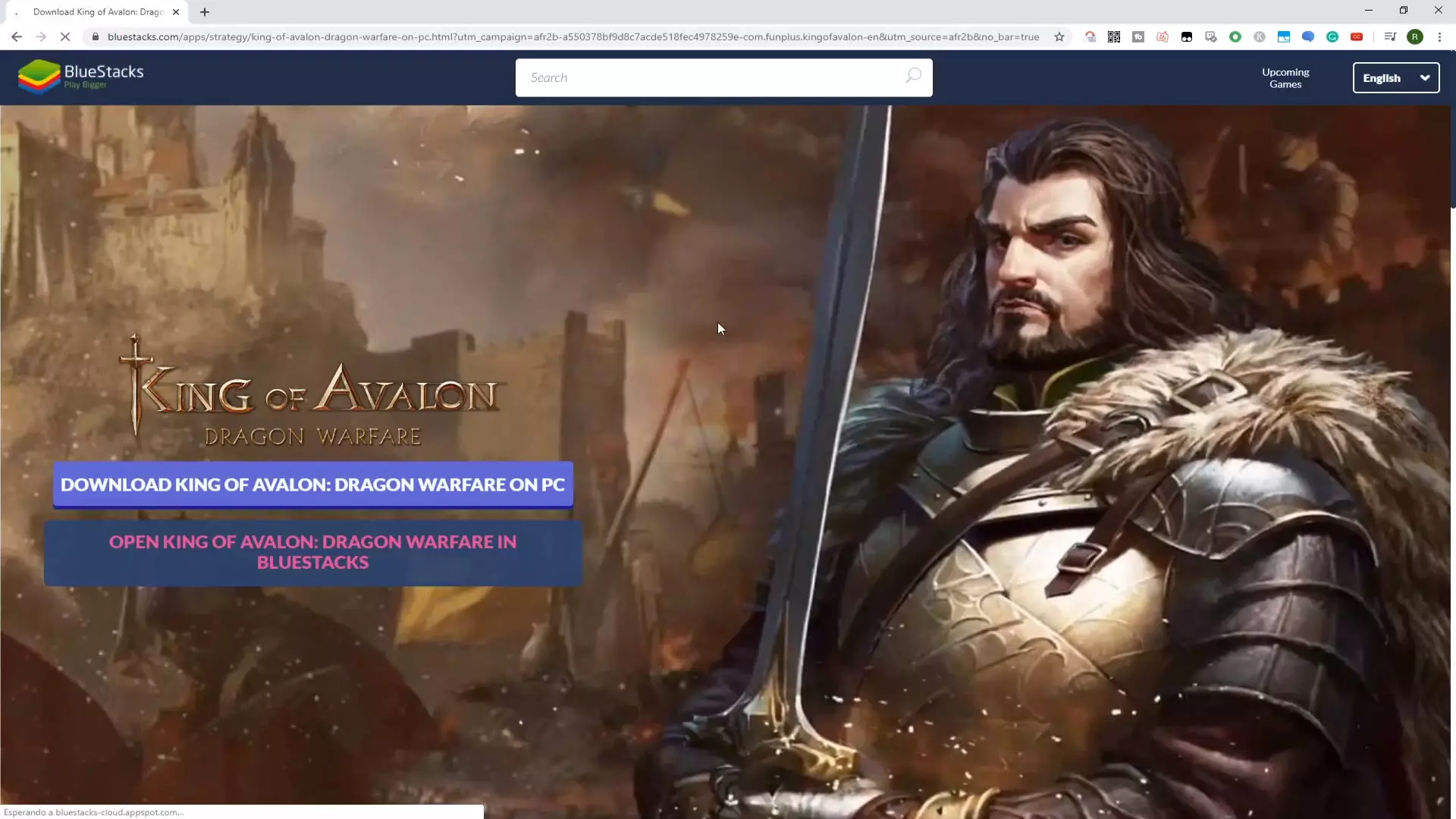Click the red CC extension icon
This screenshot has height=819, width=1456.
pyautogui.click(x=1357, y=36)
